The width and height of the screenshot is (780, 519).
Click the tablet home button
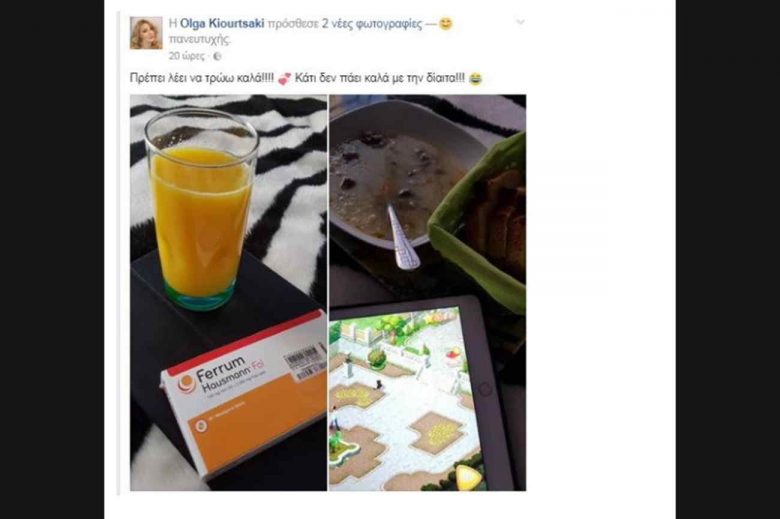pyautogui.click(x=485, y=390)
